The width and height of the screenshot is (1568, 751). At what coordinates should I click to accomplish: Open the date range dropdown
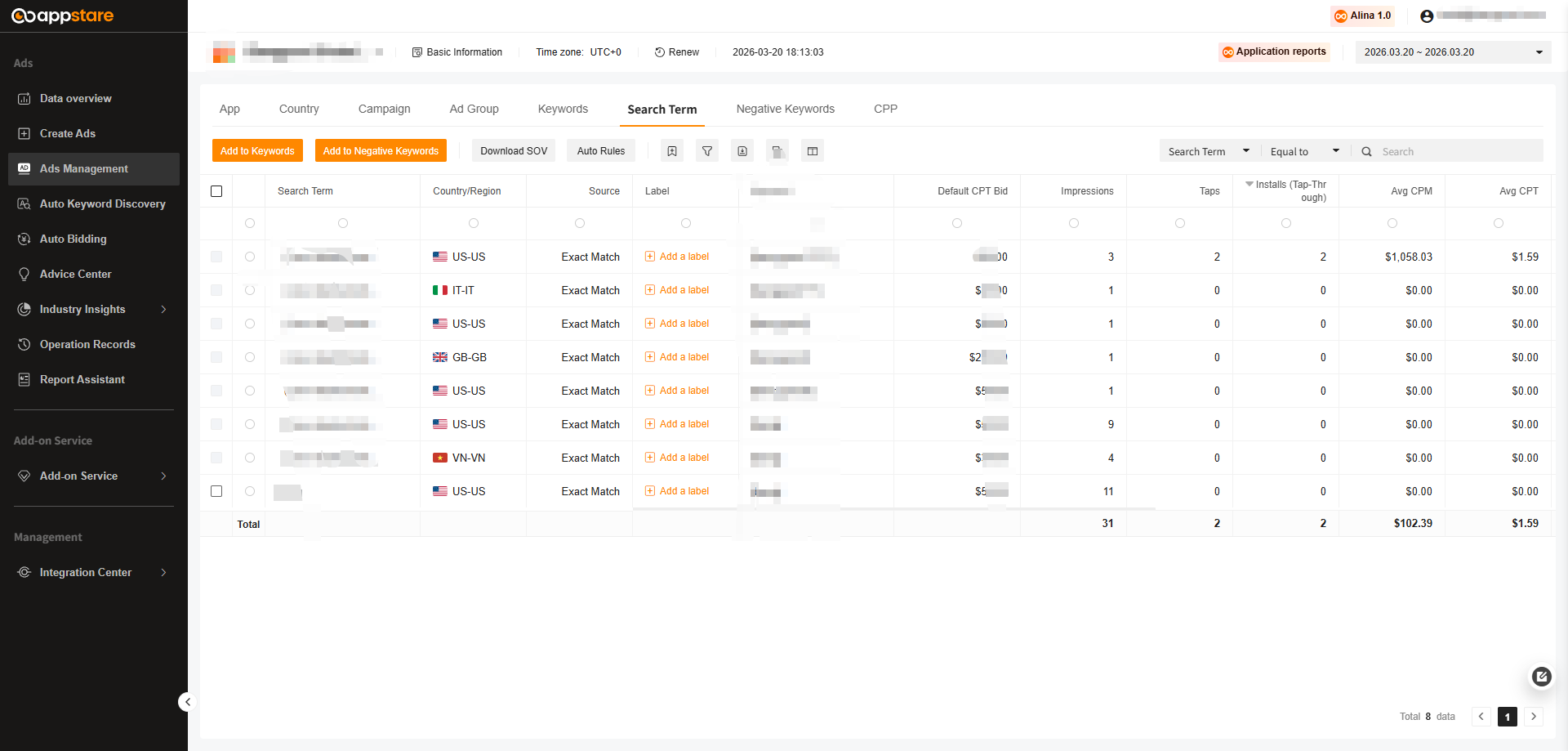(x=1454, y=52)
